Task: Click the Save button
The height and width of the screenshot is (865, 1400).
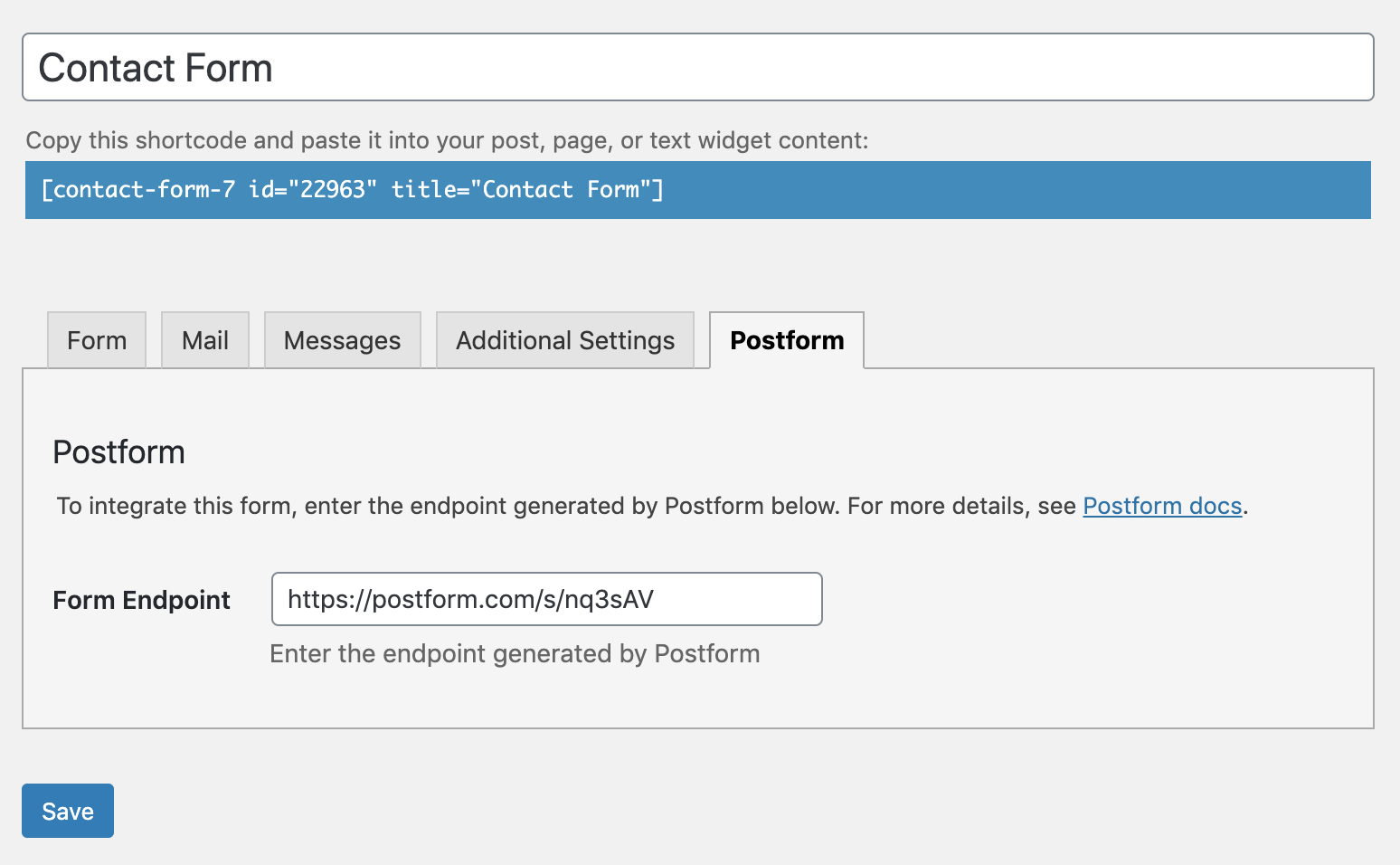Action: point(68,811)
